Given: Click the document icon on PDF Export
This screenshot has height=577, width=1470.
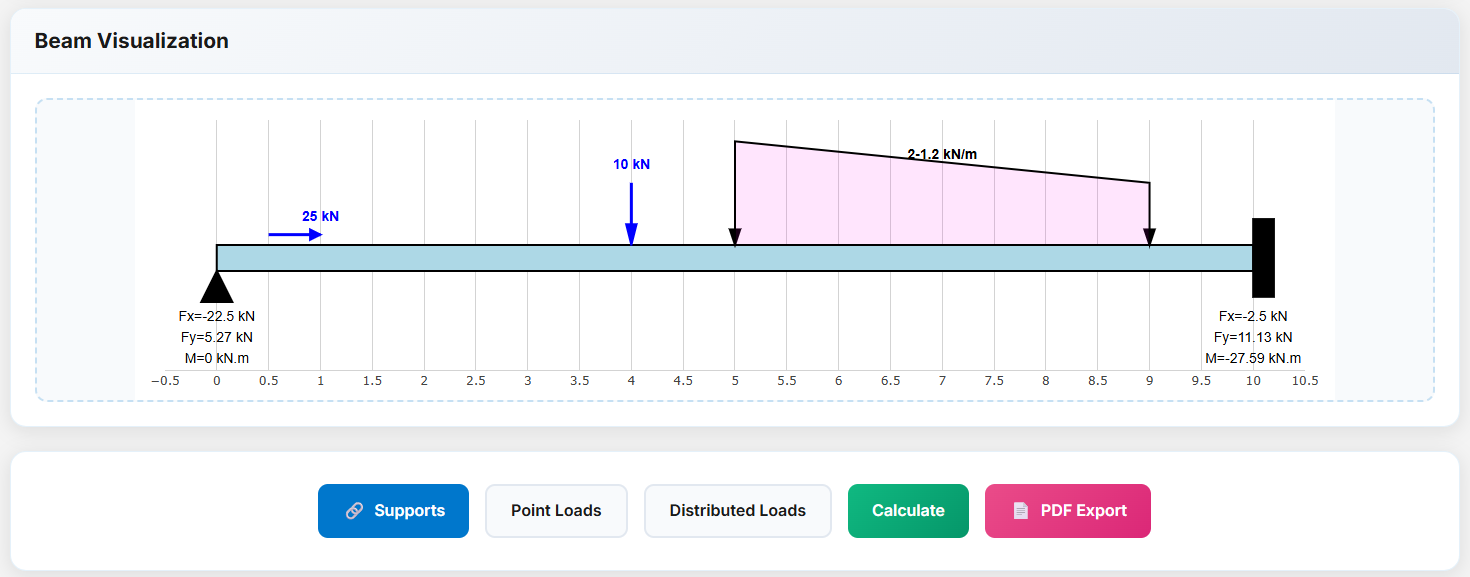Looking at the screenshot, I should pos(1020,511).
